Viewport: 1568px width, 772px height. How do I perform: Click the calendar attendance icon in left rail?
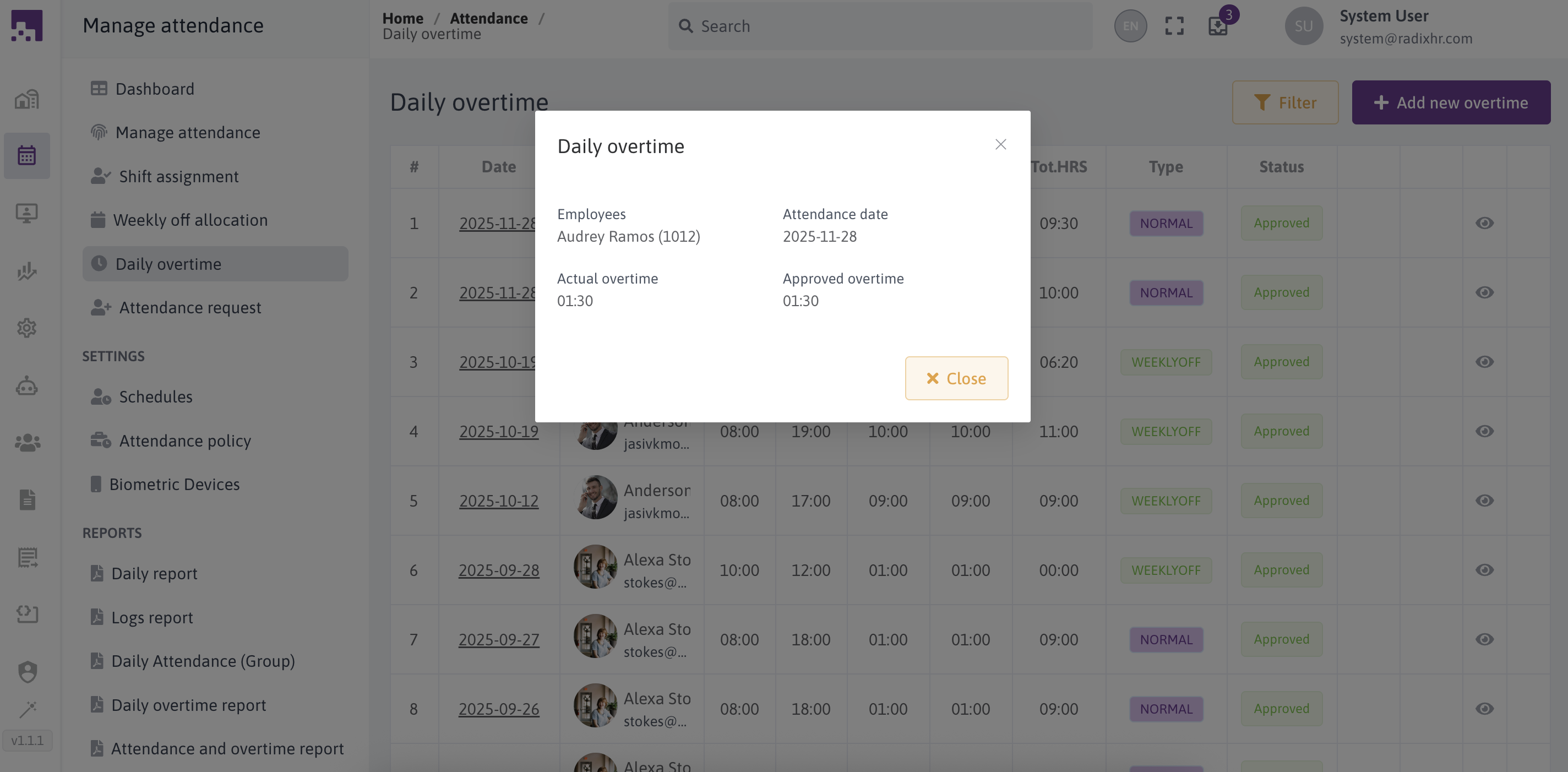(27, 155)
